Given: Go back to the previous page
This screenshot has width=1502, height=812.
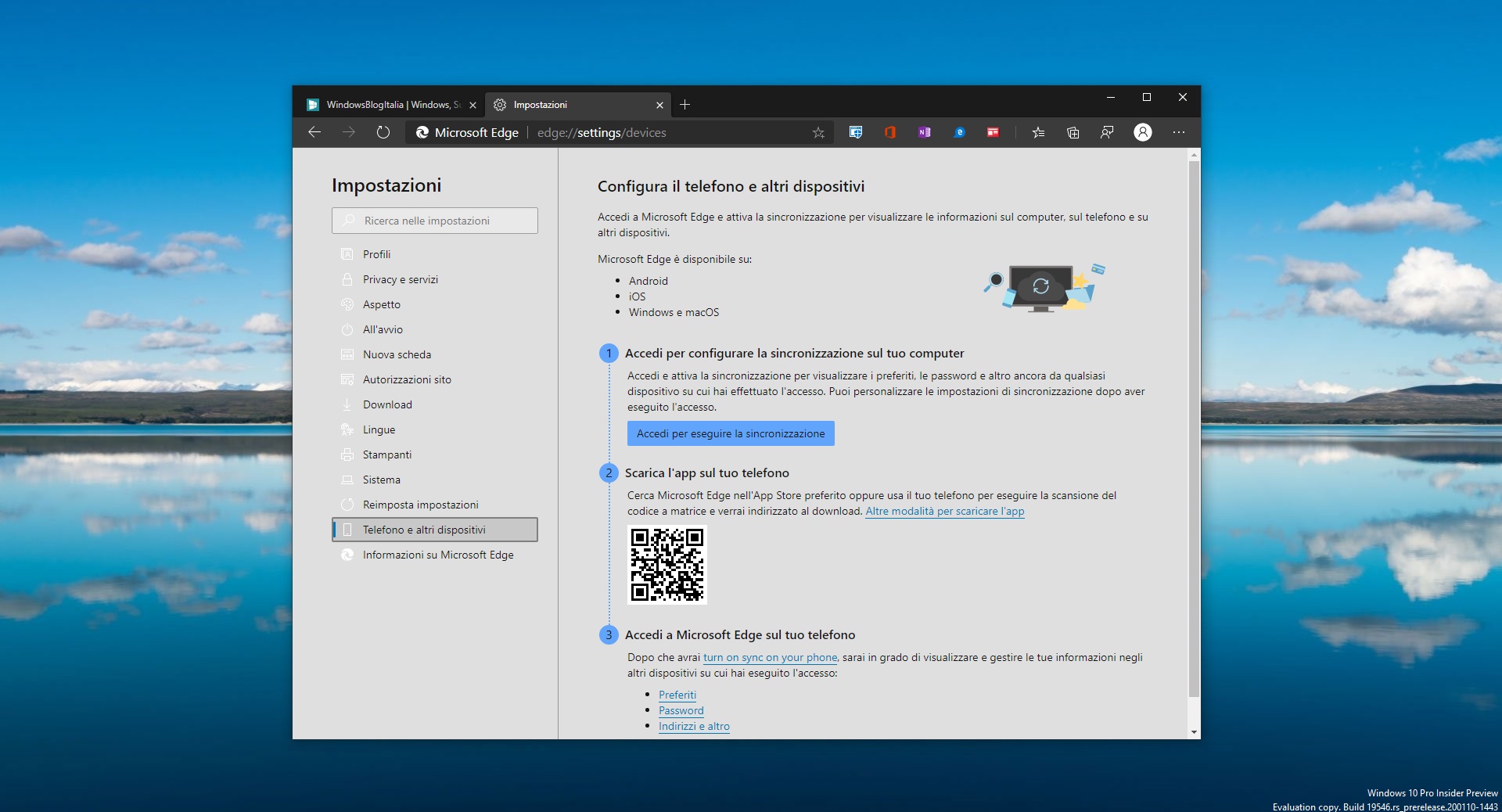Looking at the screenshot, I should (x=314, y=132).
